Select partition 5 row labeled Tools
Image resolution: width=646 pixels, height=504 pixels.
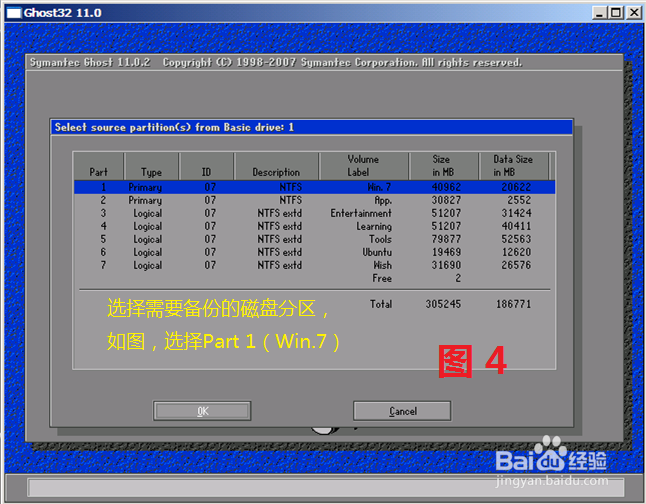315,239
